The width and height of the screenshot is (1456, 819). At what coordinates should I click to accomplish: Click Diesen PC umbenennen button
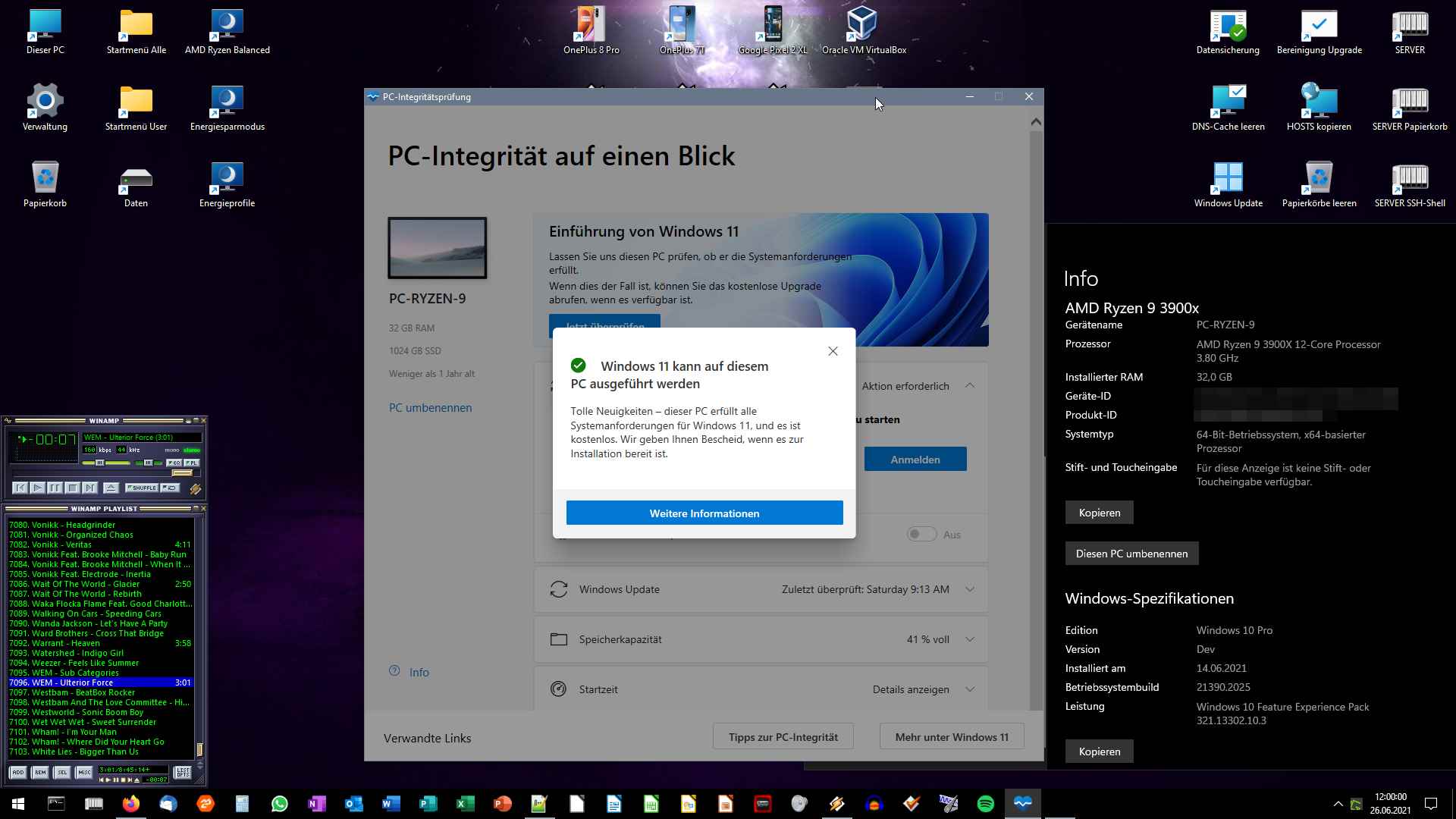(x=1131, y=553)
